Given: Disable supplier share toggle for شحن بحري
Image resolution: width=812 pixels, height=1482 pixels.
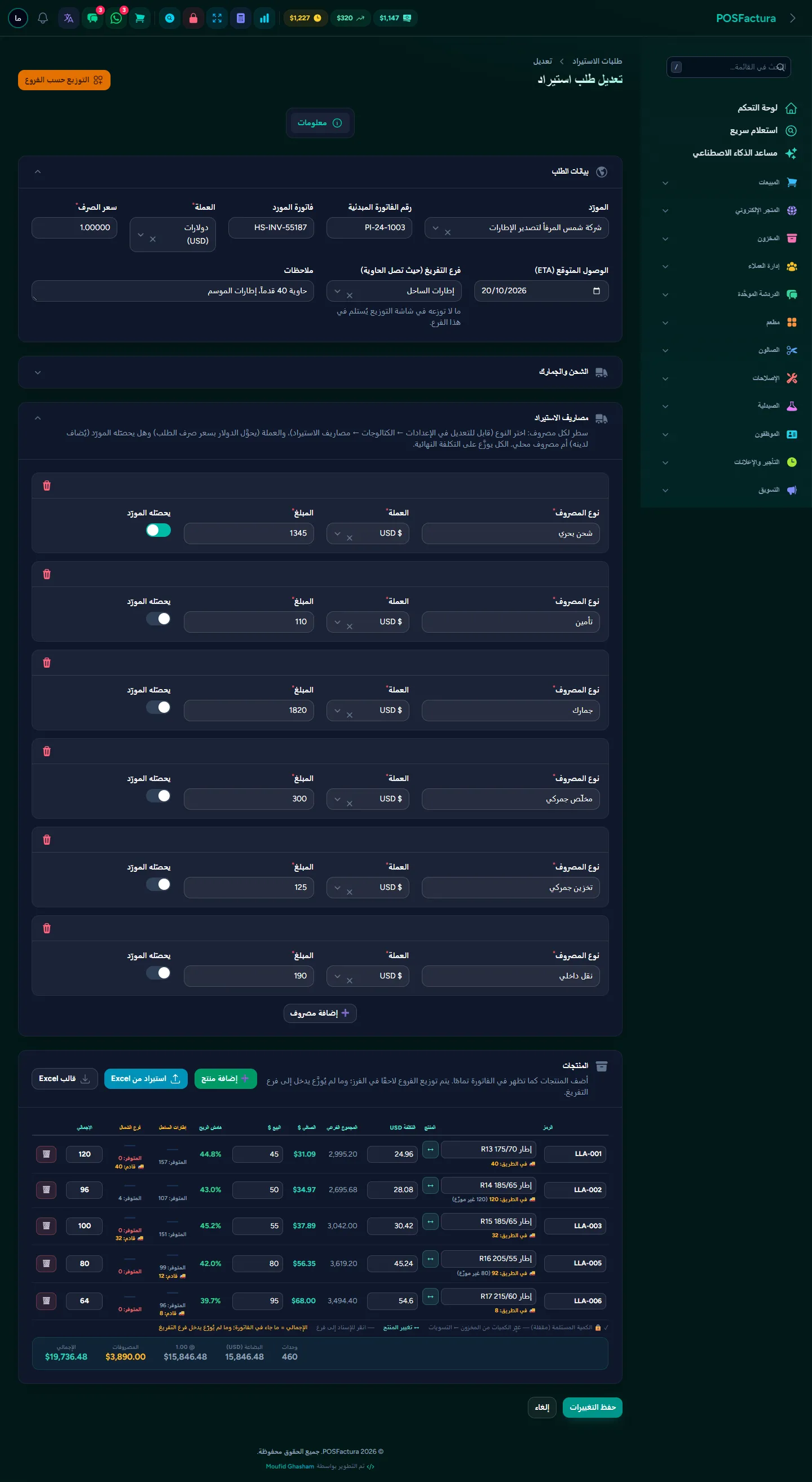Looking at the screenshot, I should [x=158, y=530].
